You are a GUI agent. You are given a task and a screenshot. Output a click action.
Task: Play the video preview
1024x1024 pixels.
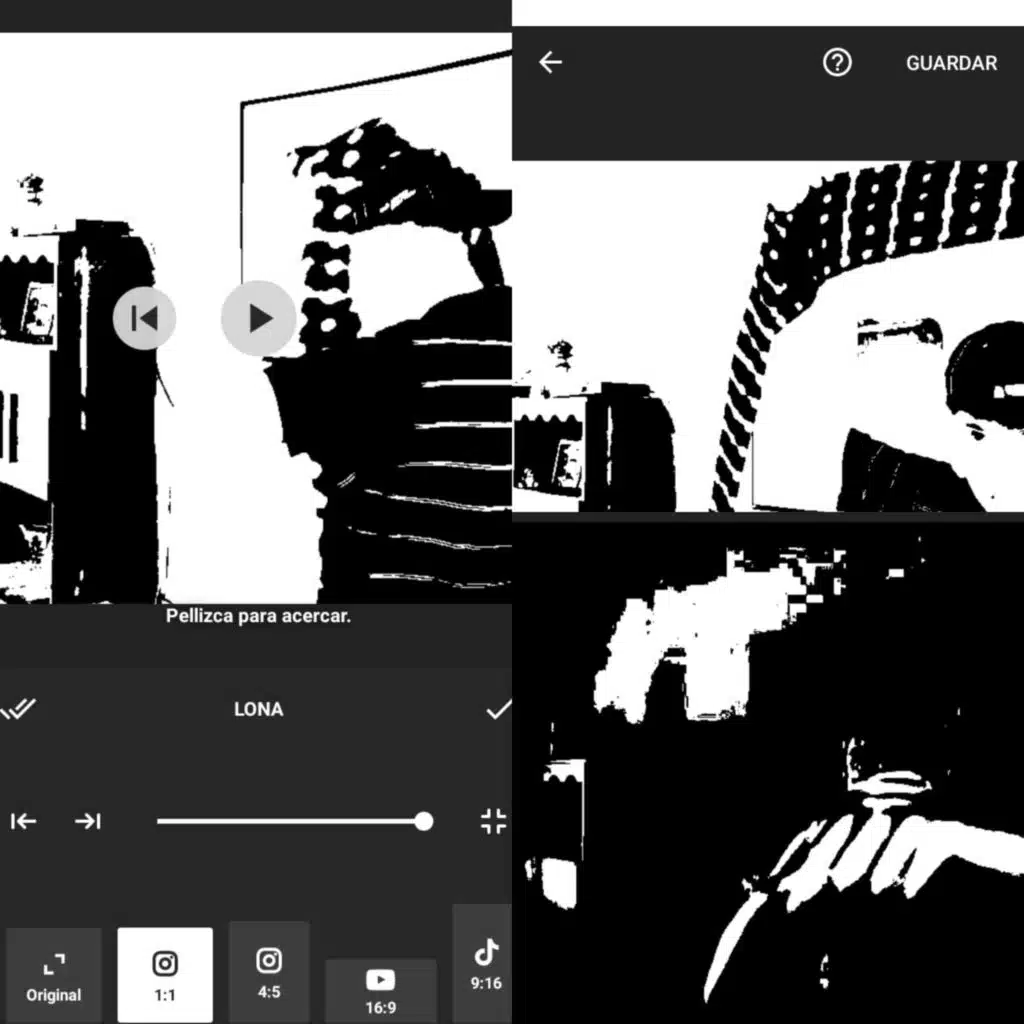259,318
